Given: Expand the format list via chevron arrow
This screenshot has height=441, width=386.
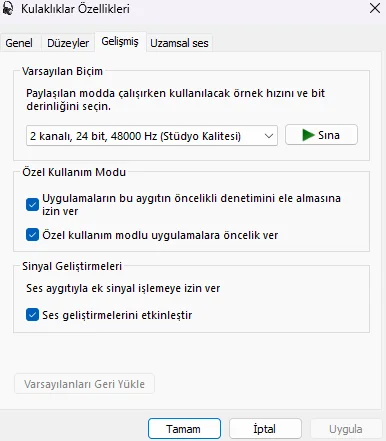Looking at the screenshot, I should click(x=269, y=136).
